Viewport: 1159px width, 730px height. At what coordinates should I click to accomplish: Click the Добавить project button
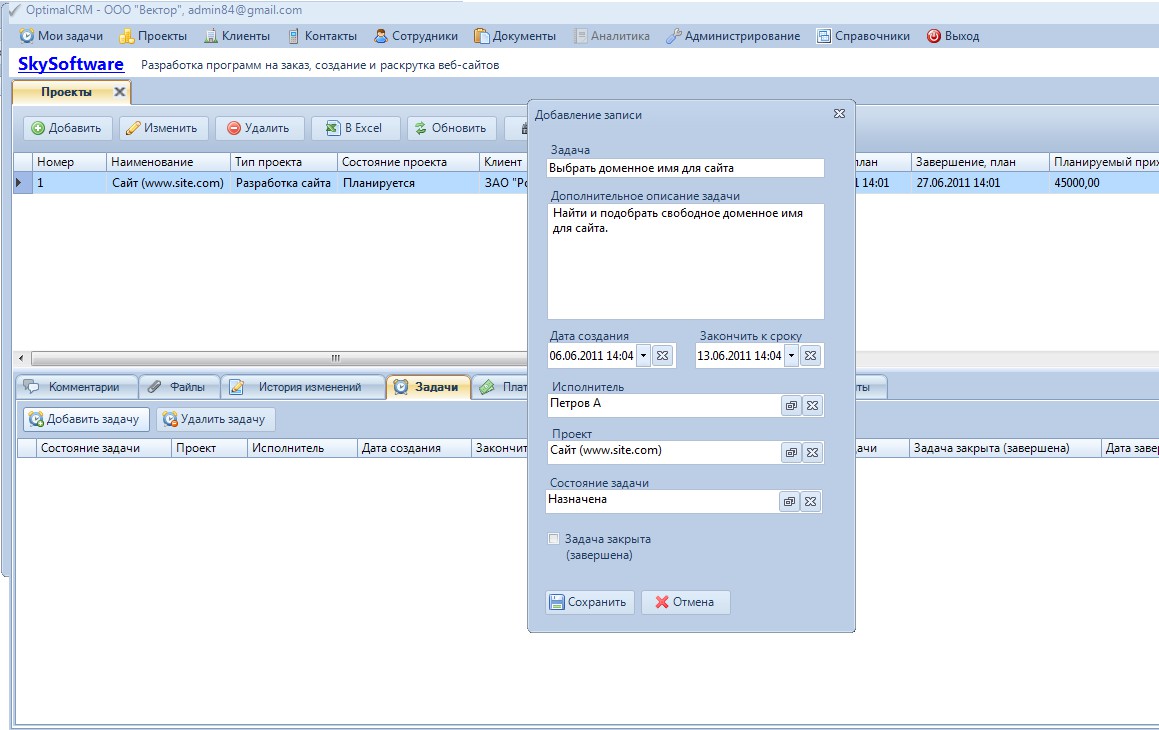pos(67,128)
